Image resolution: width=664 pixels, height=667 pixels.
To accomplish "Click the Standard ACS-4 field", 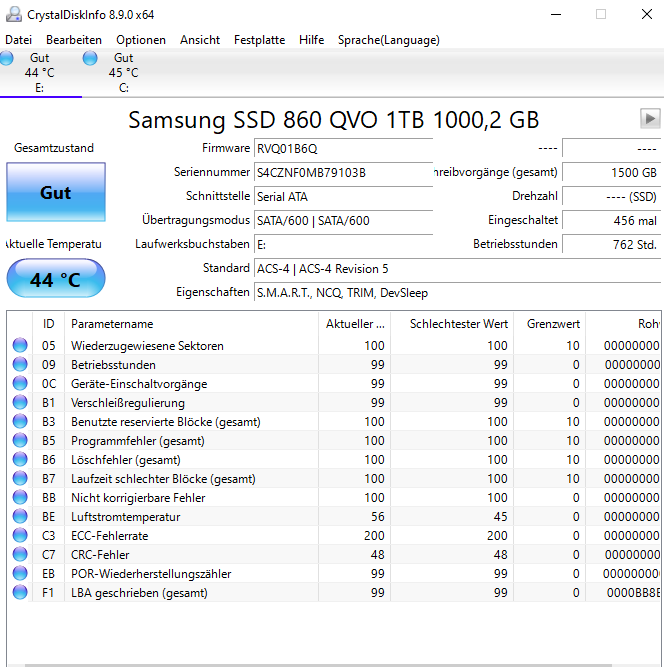I will [x=457, y=269].
